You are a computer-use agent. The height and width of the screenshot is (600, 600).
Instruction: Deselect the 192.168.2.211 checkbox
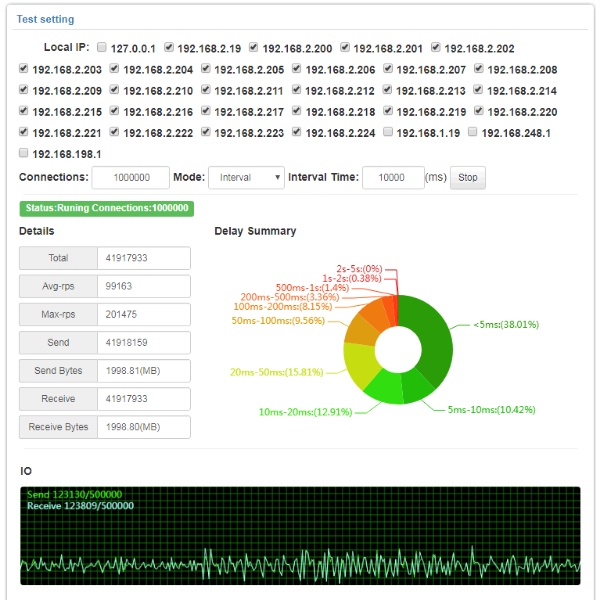(x=205, y=90)
